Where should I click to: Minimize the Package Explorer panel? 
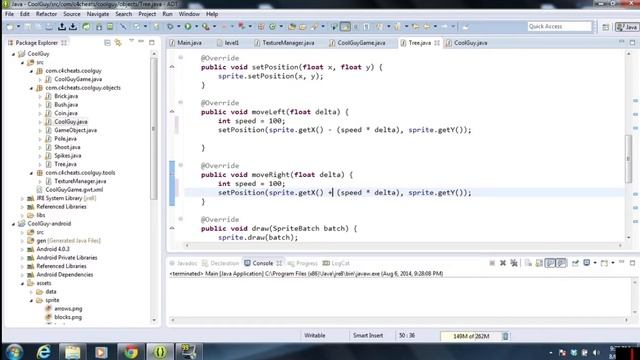[x=141, y=42]
